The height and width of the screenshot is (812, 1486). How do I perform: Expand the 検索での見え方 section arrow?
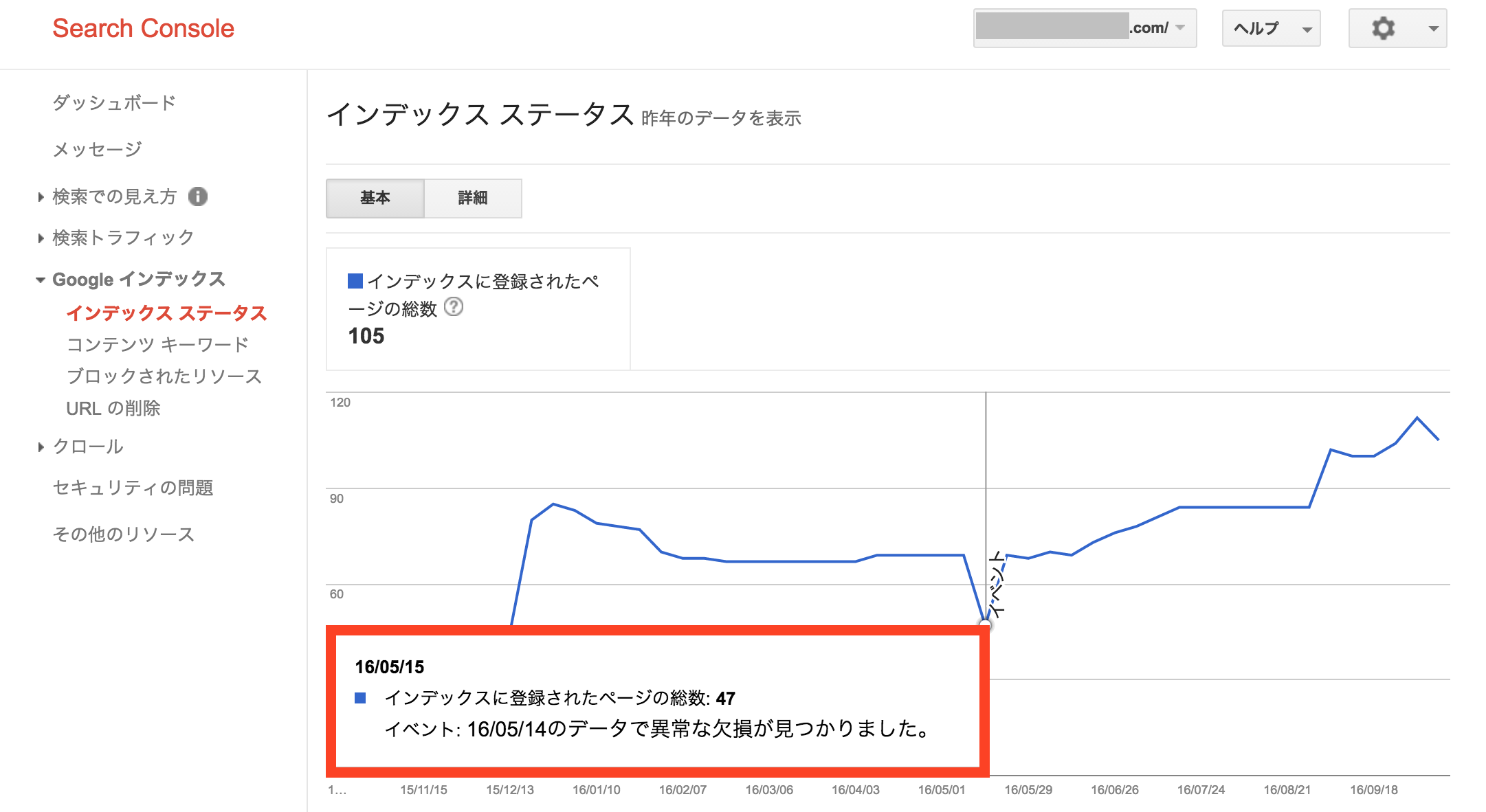tap(41, 197)
